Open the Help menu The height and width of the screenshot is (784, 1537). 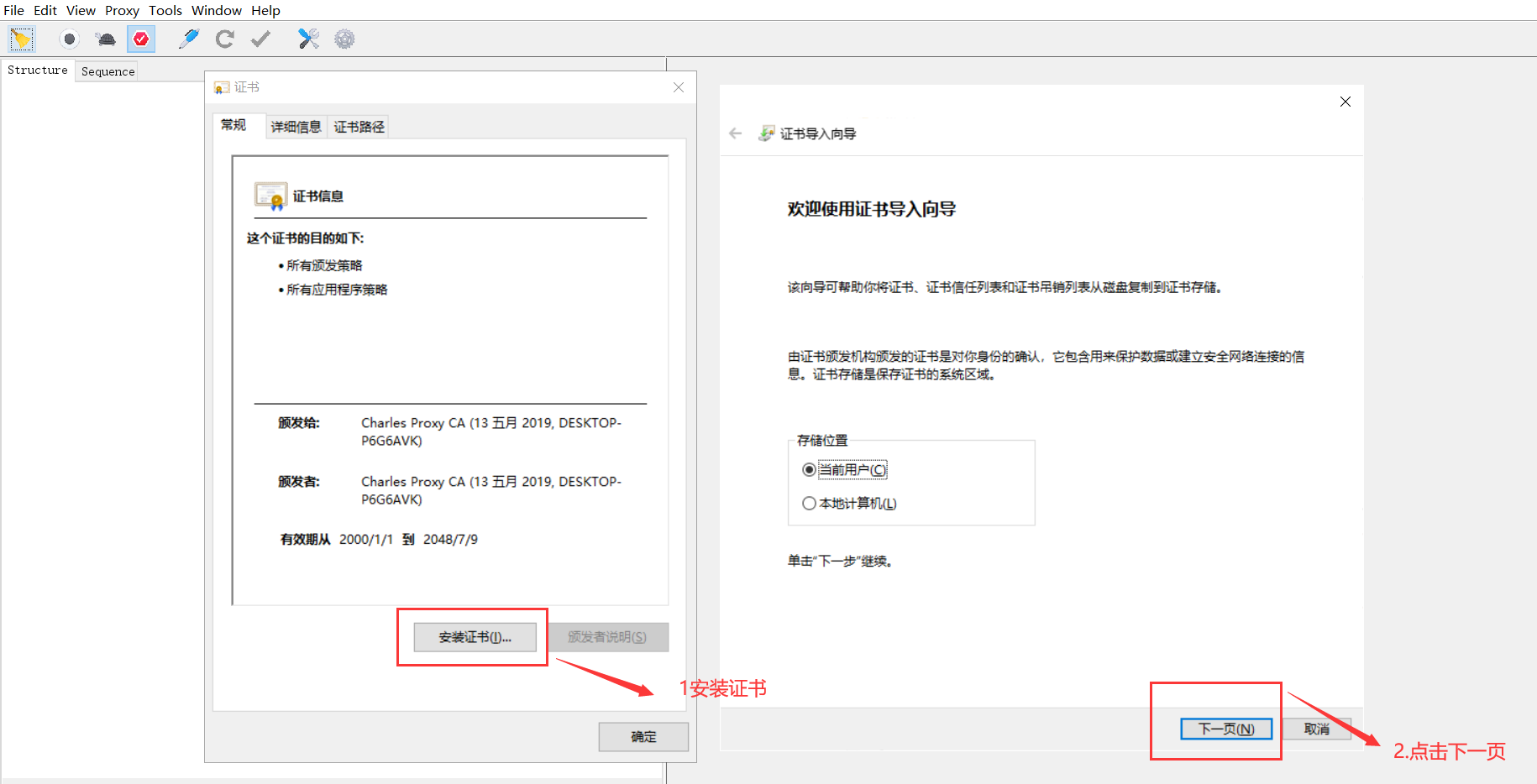265,10
